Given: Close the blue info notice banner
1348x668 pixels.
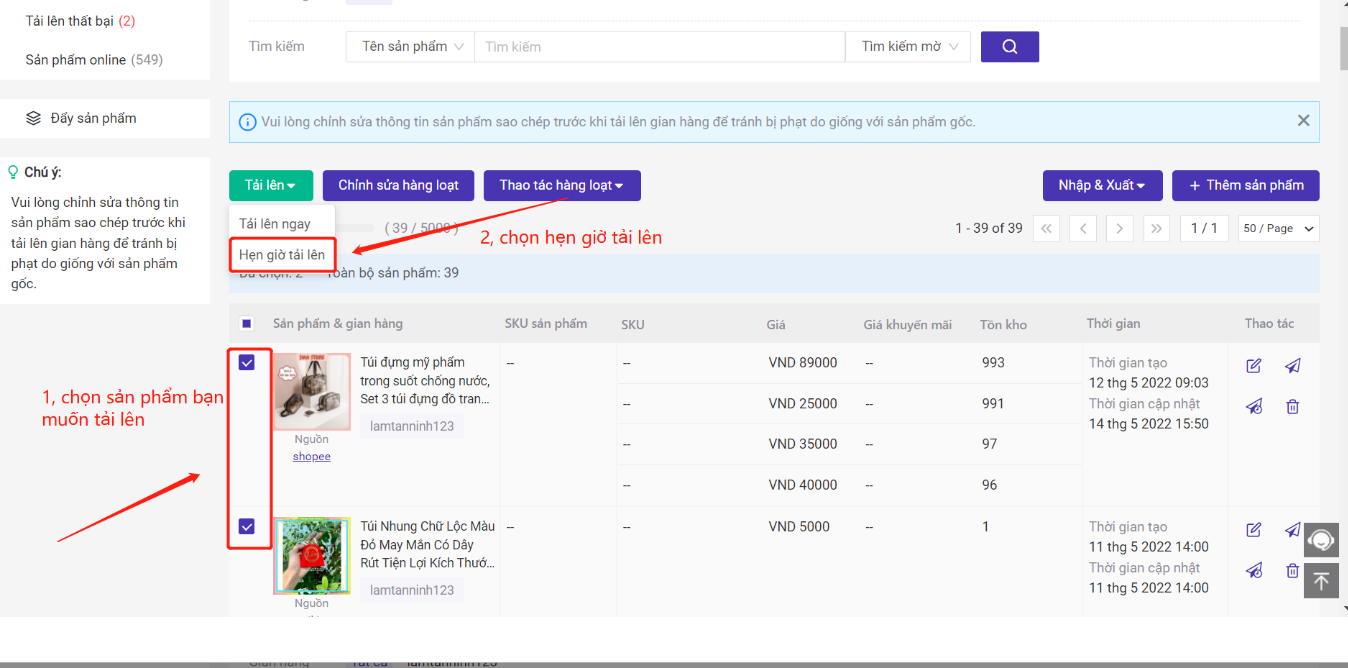Looking at the screenshot, I should tap(1303, 121).
